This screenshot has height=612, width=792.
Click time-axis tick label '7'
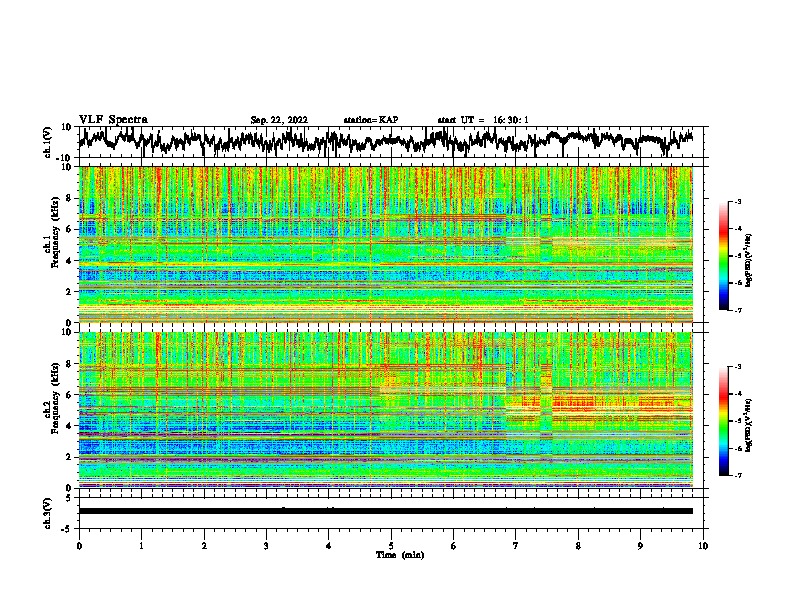click(x=516, y=546)
